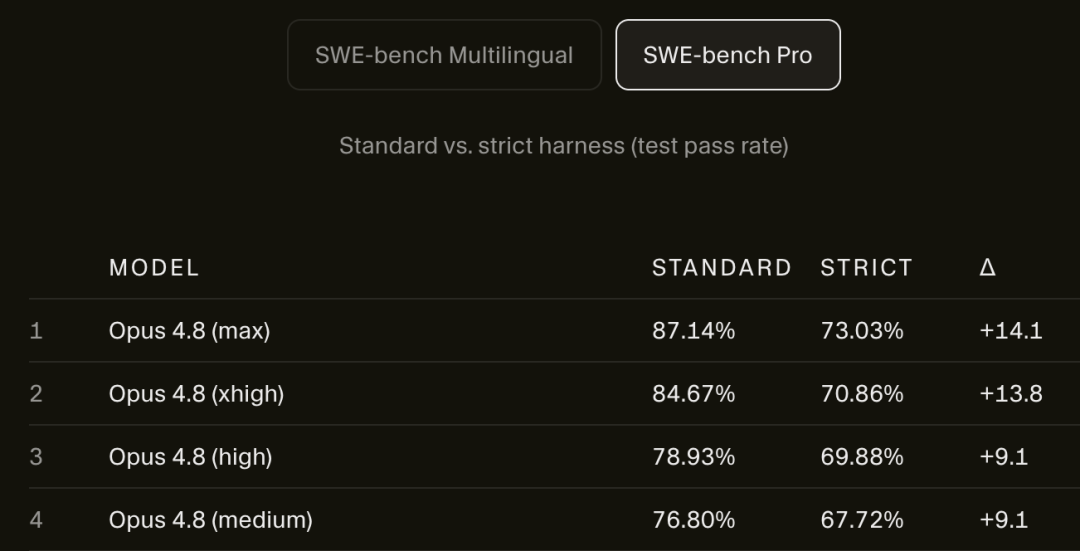Click the 70.86% strict score
This screenshot has height=551, width=1080.
coord(862,394)
